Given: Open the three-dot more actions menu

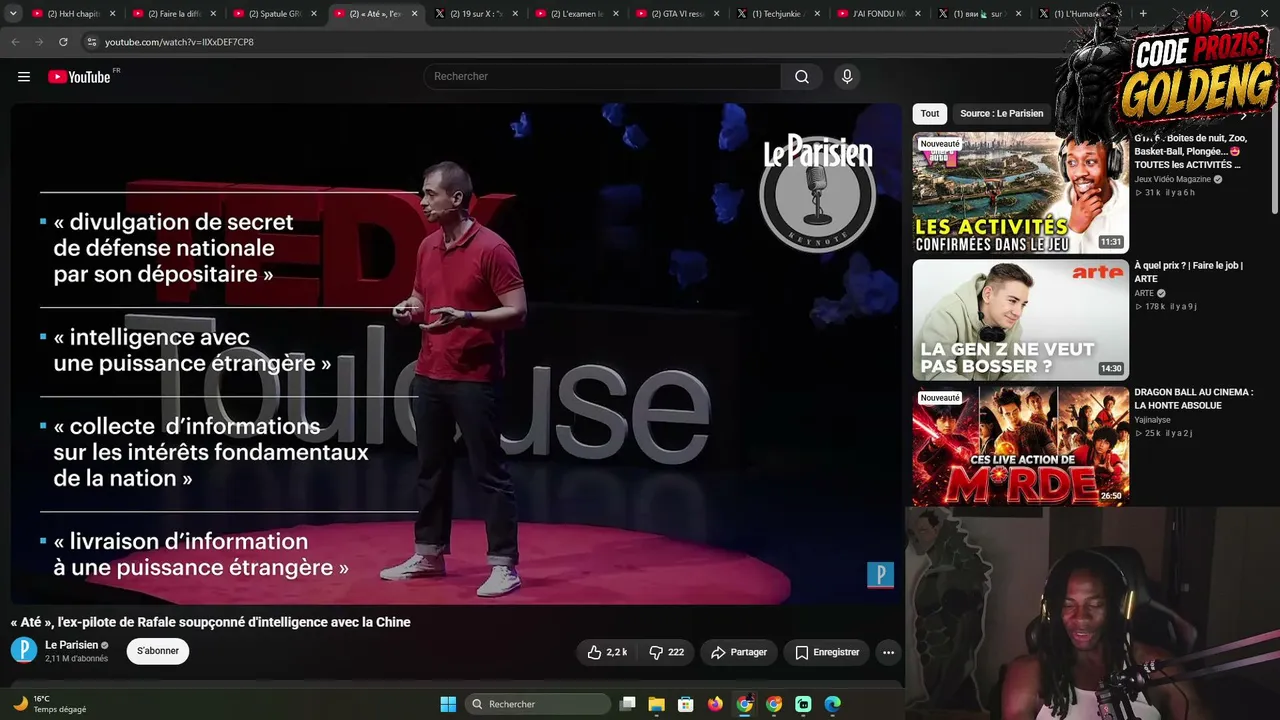Looking at the screenshot, I should pyautogui.click(x=888, y=652).
